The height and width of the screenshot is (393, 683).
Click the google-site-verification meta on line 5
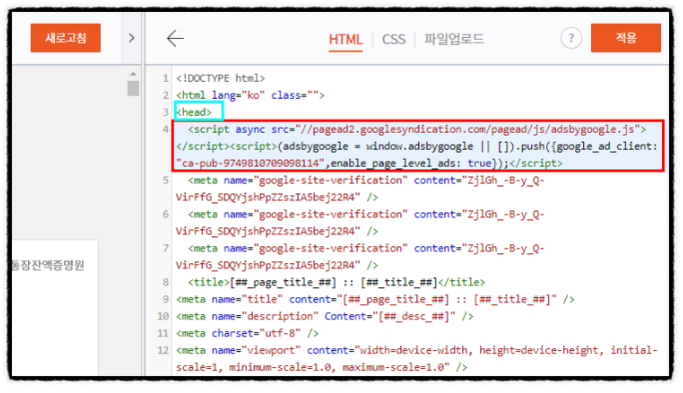pos(360,189)
